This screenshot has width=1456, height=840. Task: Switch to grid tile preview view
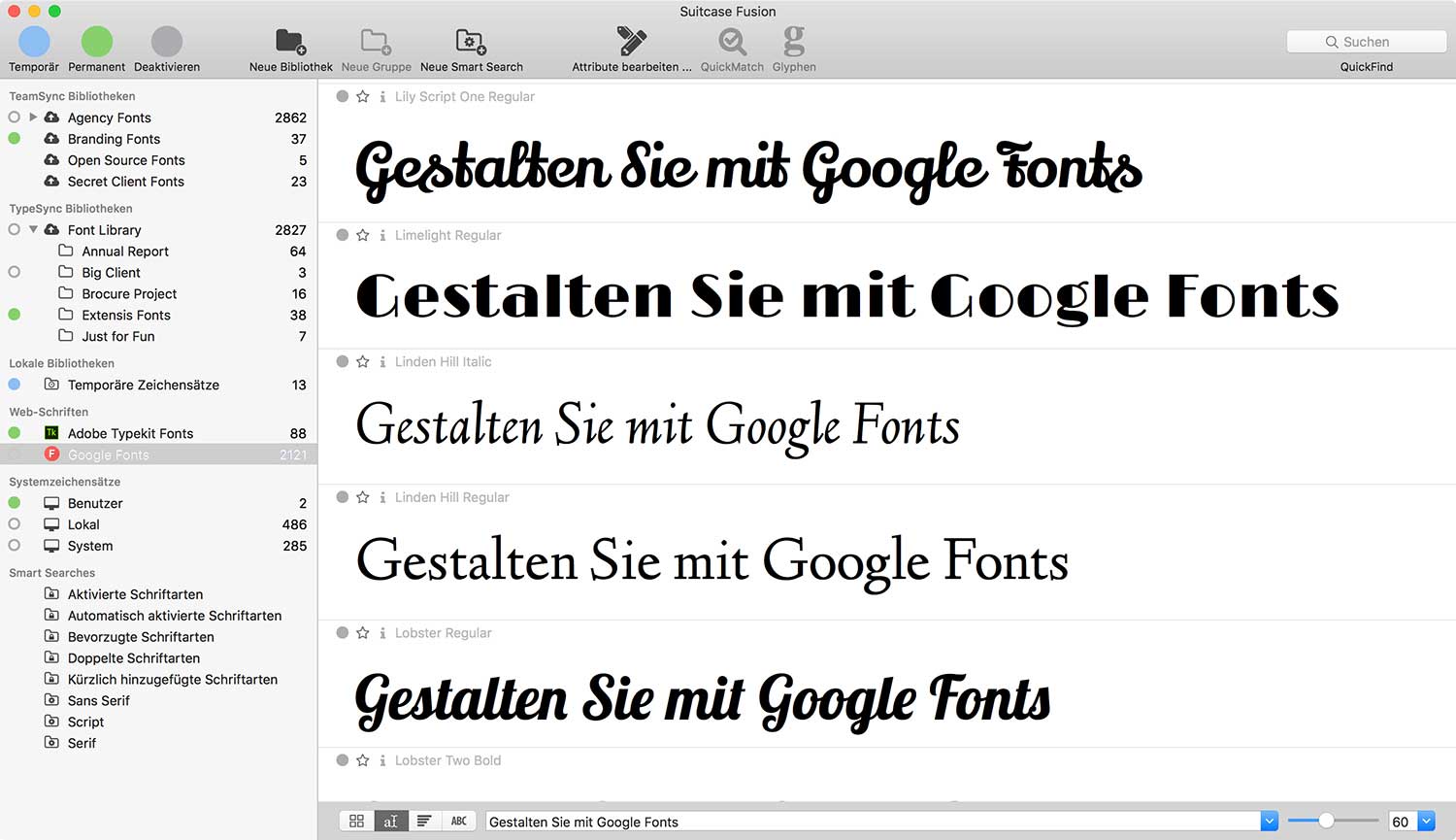click(x=356, y=822)
